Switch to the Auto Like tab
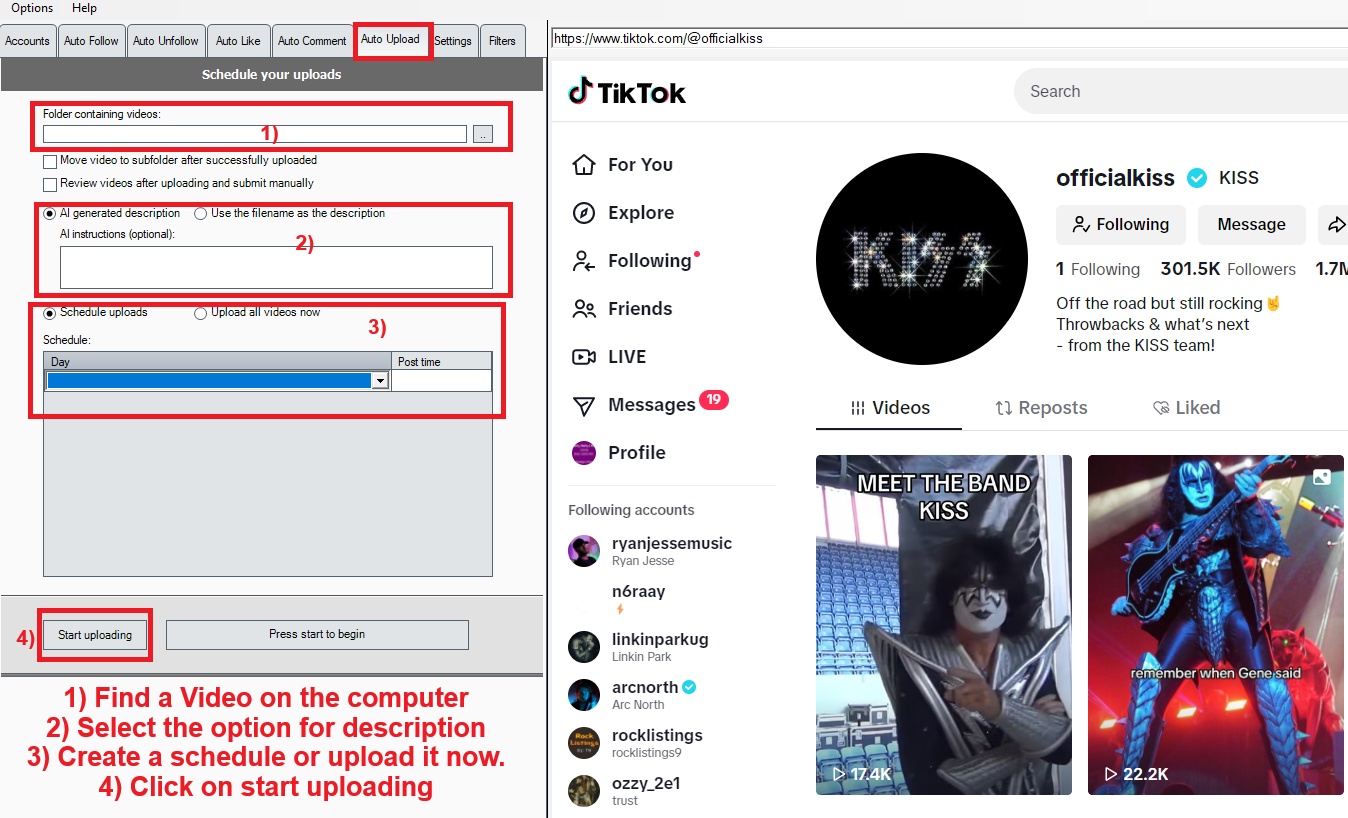This screenshot has width=1348, height=818. coord(238,41)
